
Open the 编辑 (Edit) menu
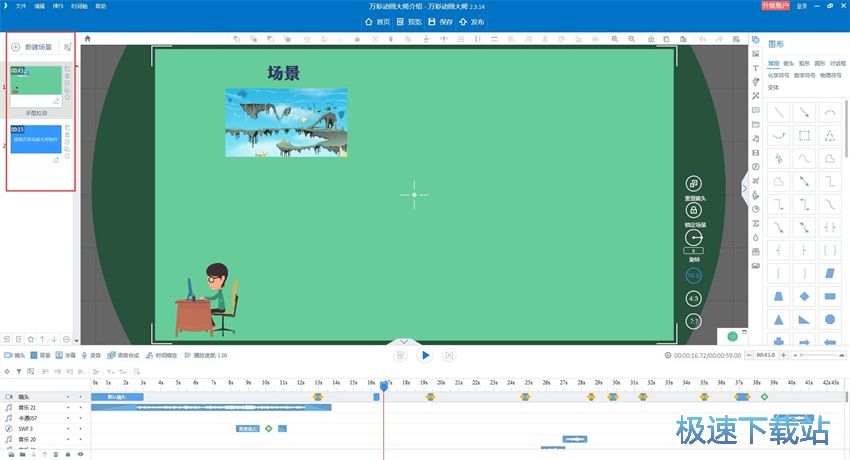tap(40, 6)
